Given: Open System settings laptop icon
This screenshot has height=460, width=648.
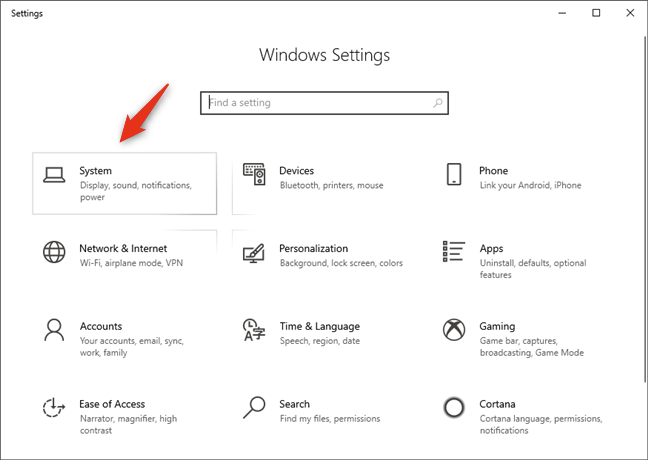Looking at the screenshot, I should [54, 175].
